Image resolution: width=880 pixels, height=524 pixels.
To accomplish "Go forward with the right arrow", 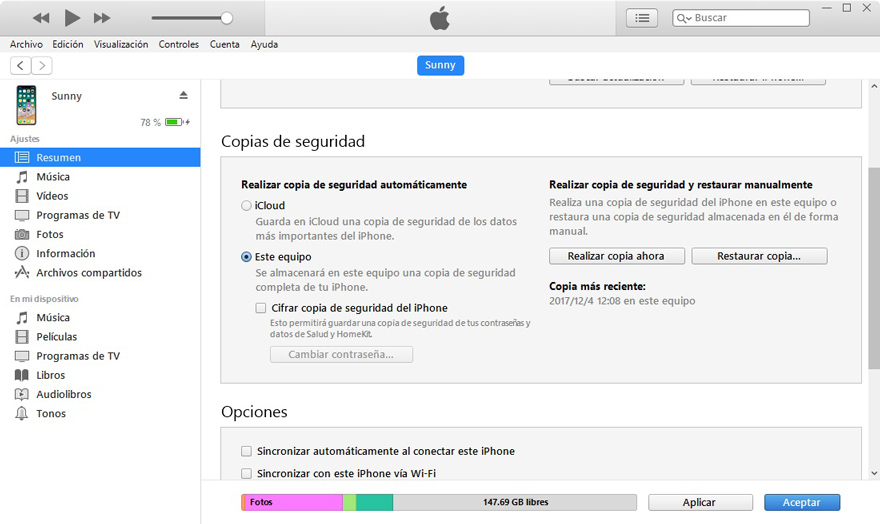I will 42,66.
